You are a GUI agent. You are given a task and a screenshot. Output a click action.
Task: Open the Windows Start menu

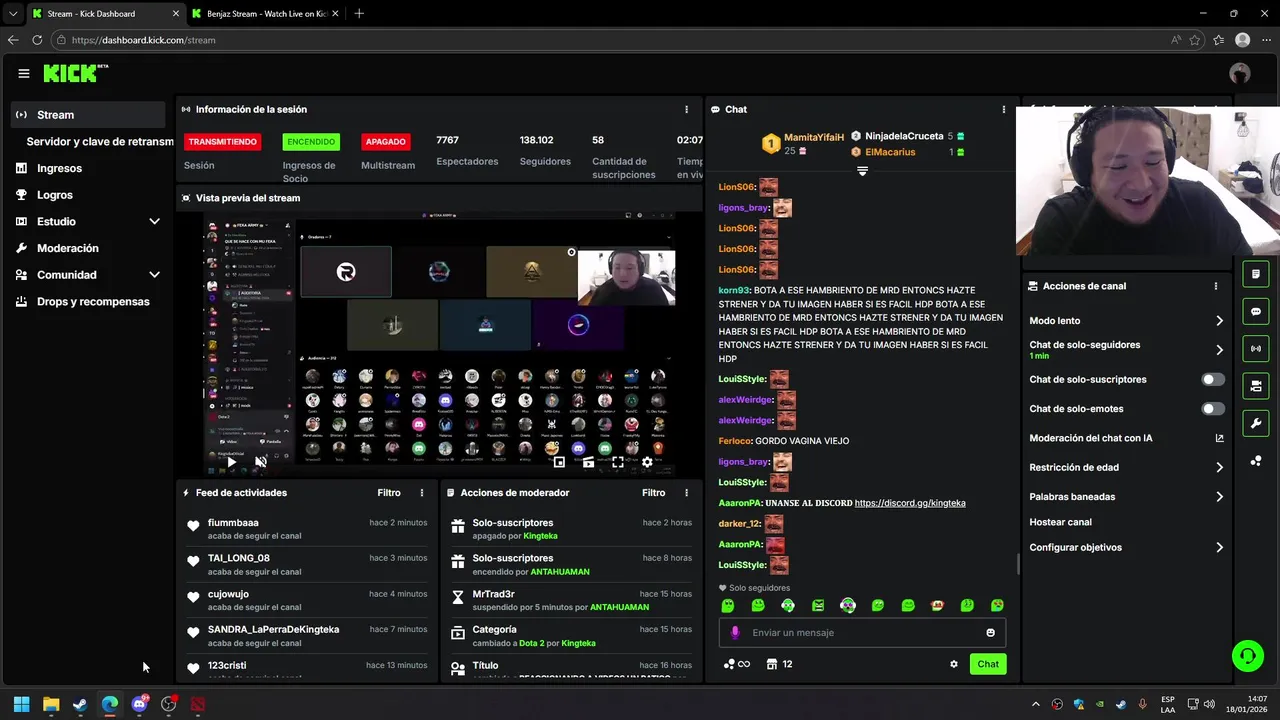point(21,704)
